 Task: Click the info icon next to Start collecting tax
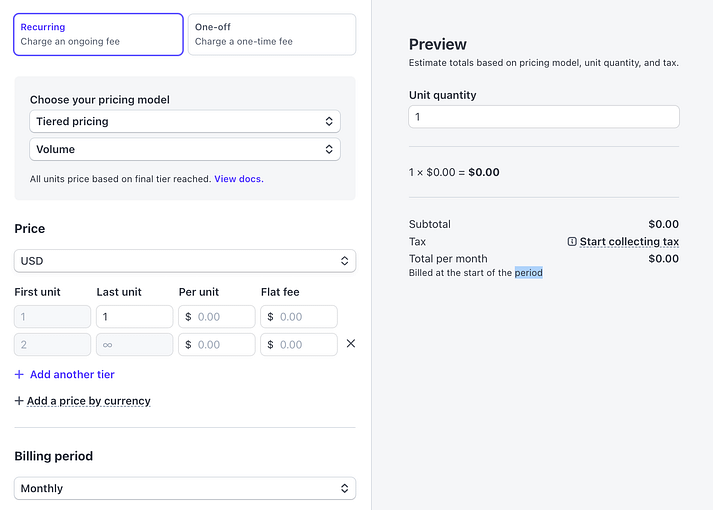coord(572,242)
